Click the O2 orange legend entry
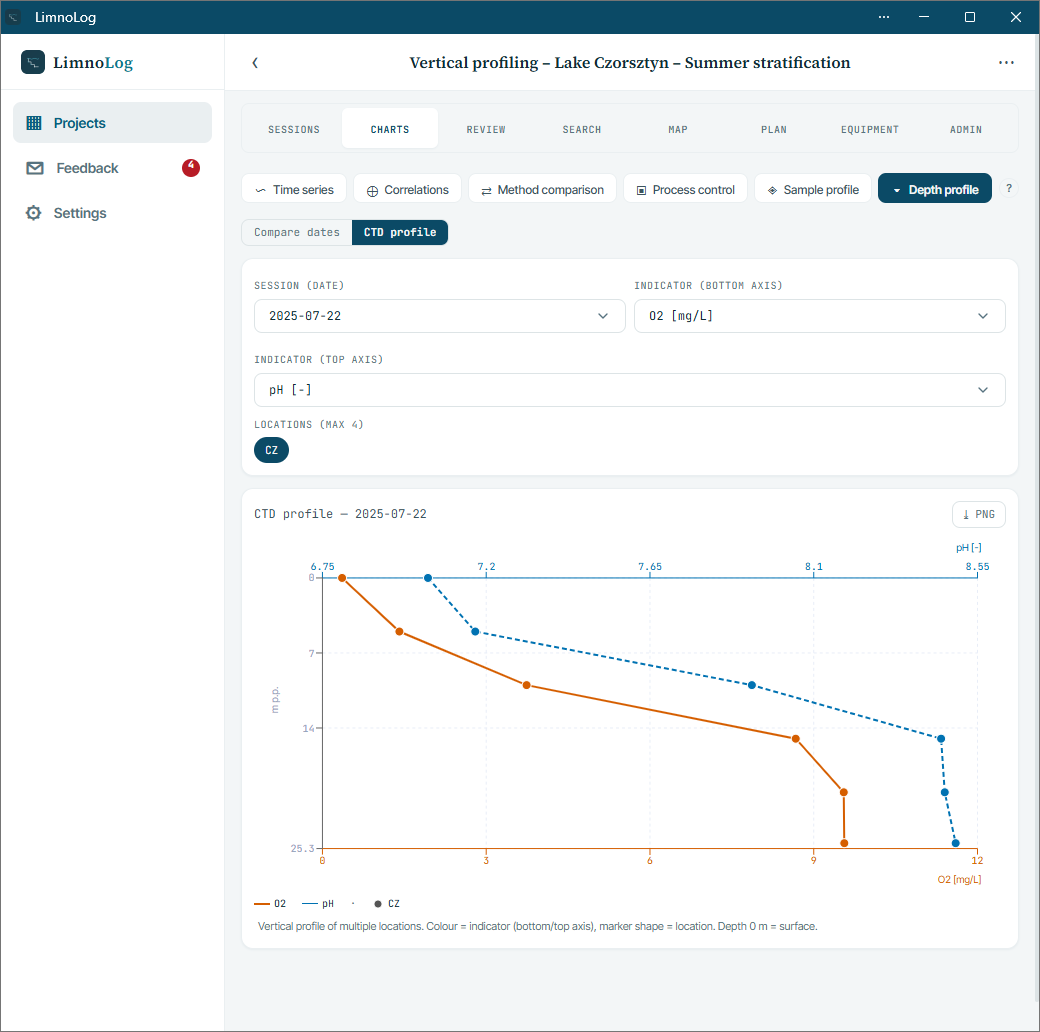Viewport: 1040px width, 1032px height. (271, 904)
